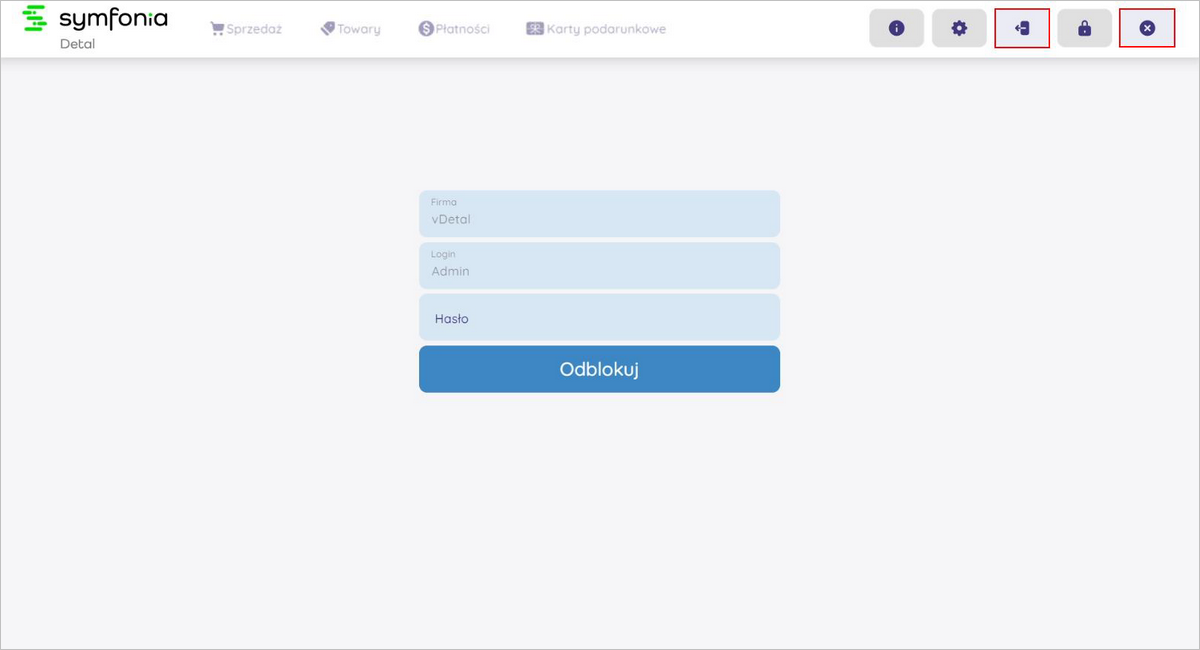
Task: Click the Odblokuj button
Action: coord(599,369)
